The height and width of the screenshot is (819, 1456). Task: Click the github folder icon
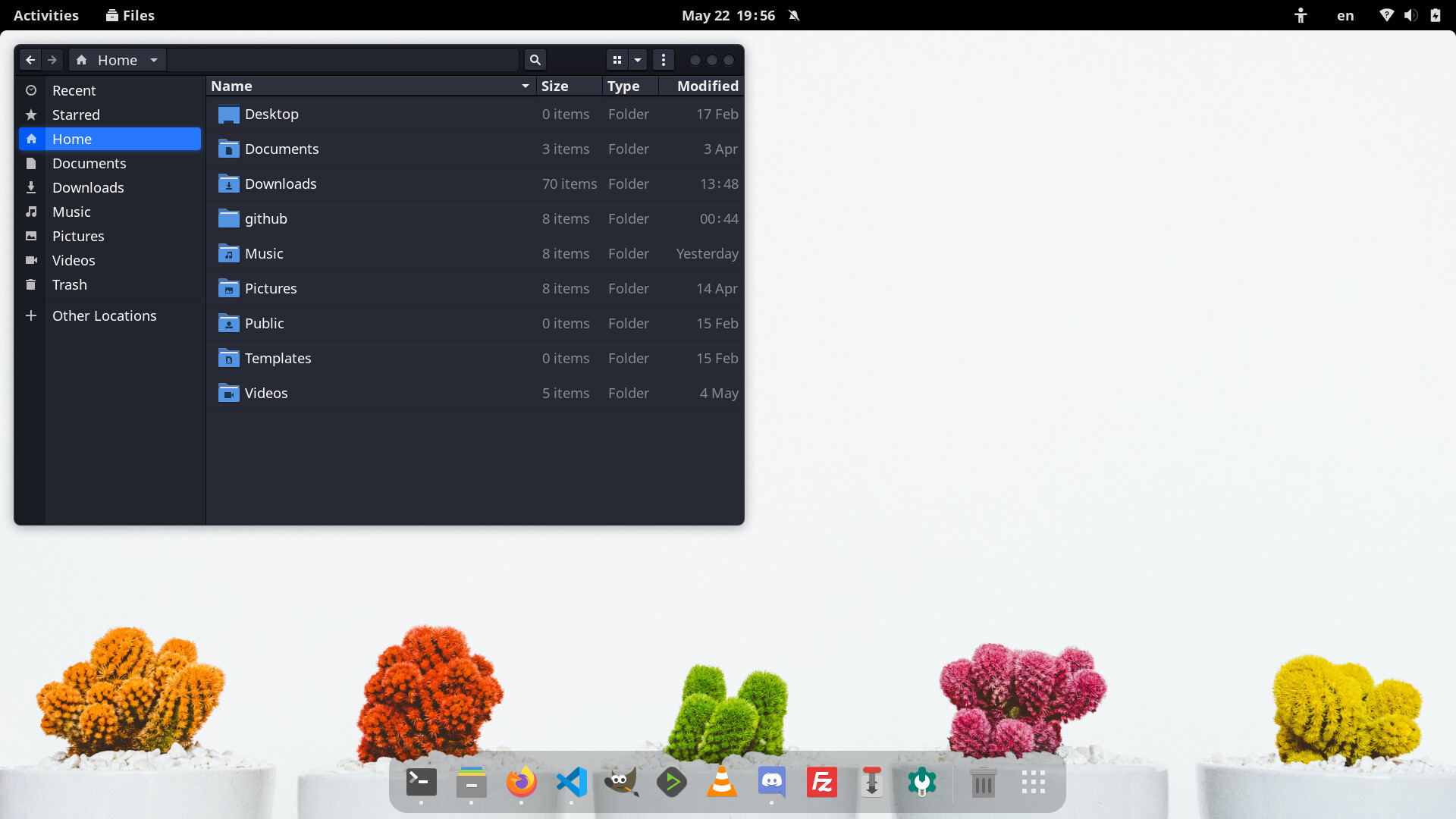228,218
